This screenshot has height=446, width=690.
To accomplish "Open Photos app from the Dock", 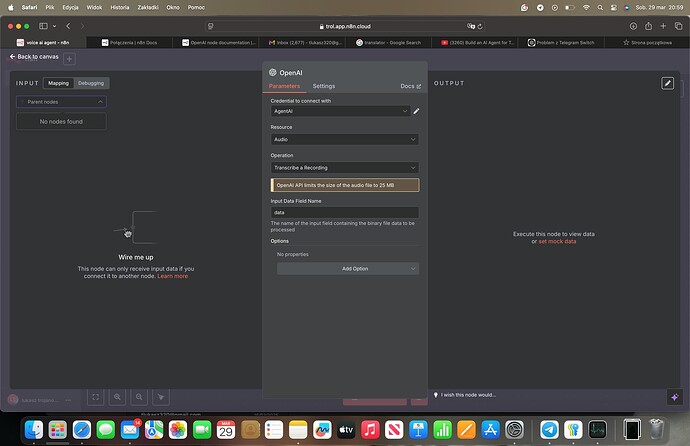I will (x=178, y=429).
